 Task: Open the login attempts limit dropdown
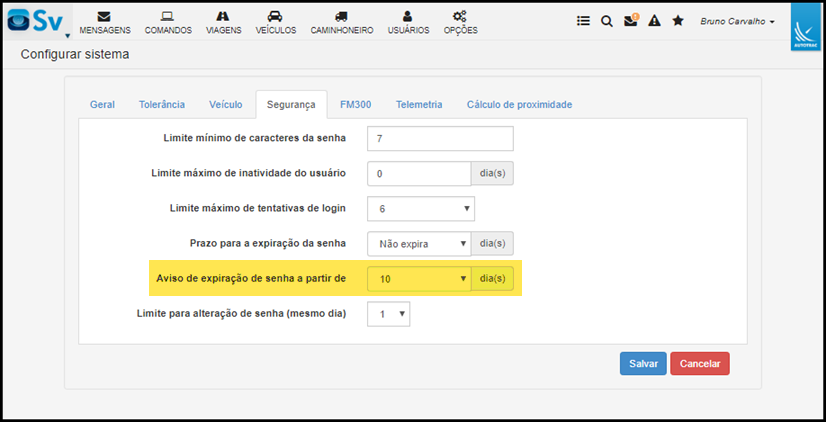click(x=421, y=209)
